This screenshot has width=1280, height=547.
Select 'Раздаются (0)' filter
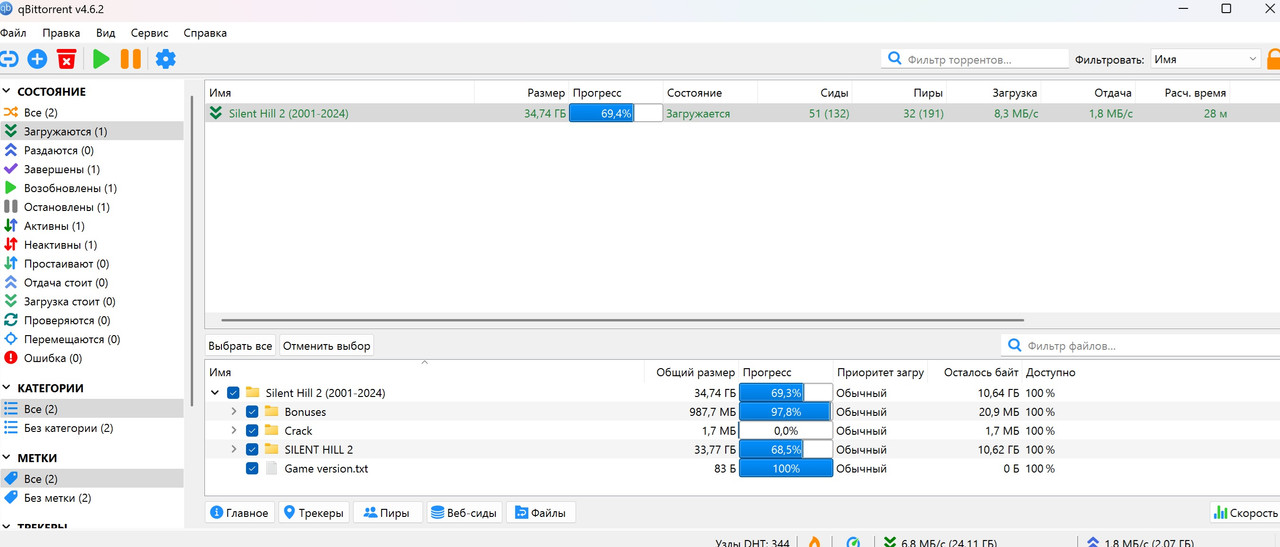92,150
